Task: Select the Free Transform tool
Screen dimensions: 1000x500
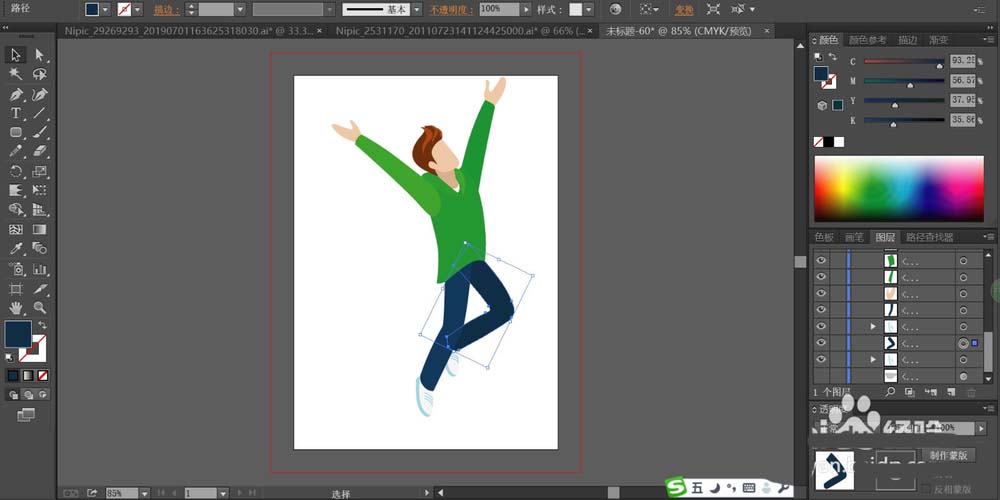Action: point(40,190)
